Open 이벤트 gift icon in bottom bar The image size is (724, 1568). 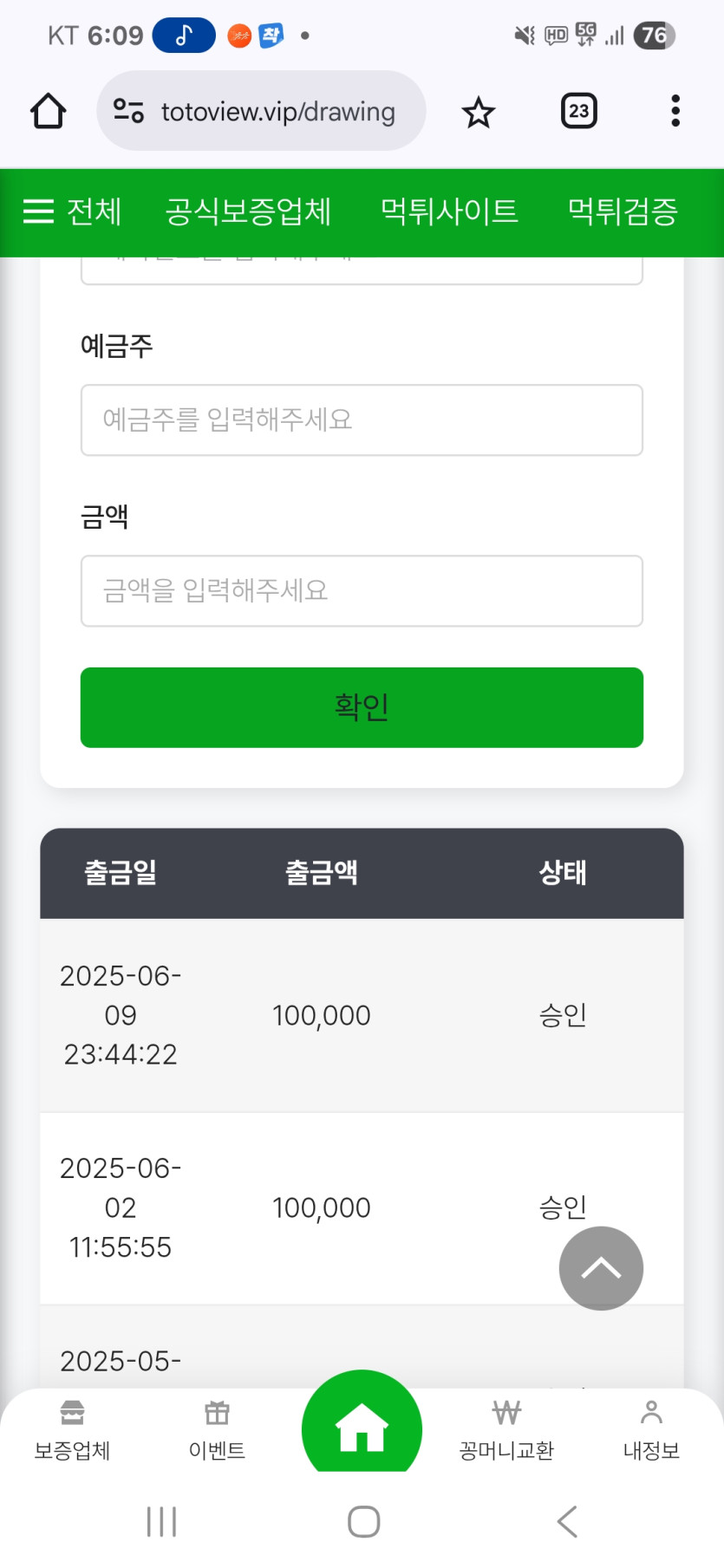point(217,1429)
